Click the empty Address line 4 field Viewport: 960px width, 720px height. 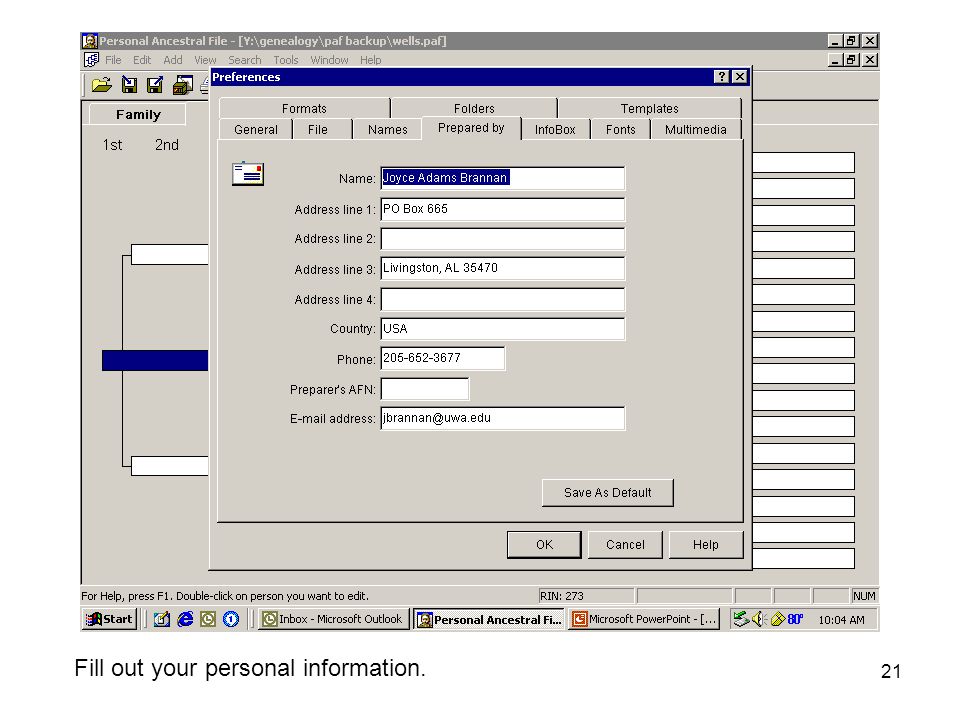pos(503,299)
